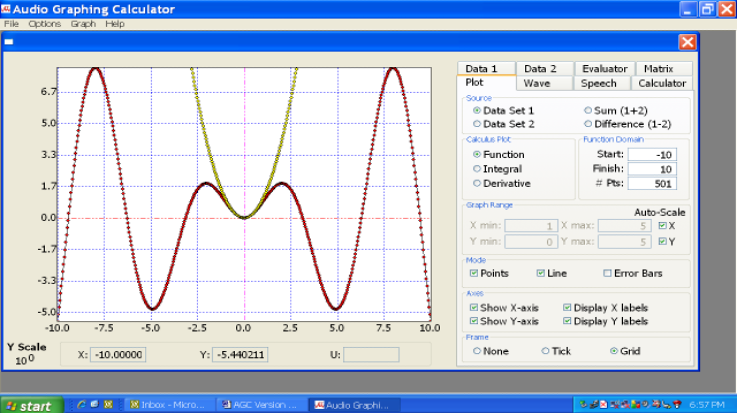The image size is (737, 414).
Task: Click the show desktop quick launch icon
Action: click(94, 404)
